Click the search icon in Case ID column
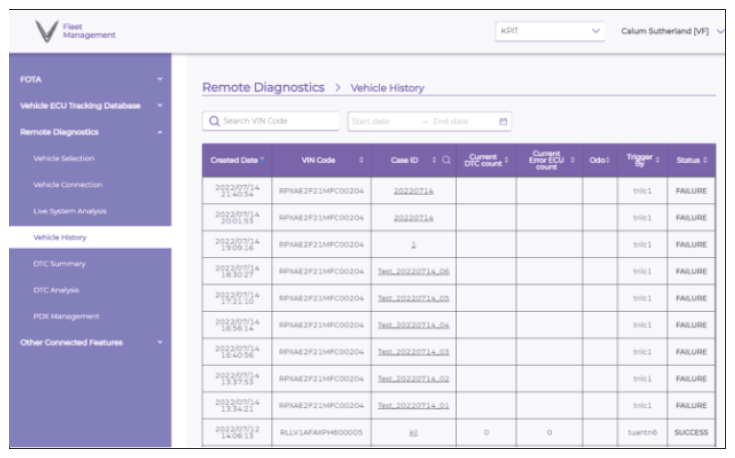735x458 pixels. click(x=446, y=160)
